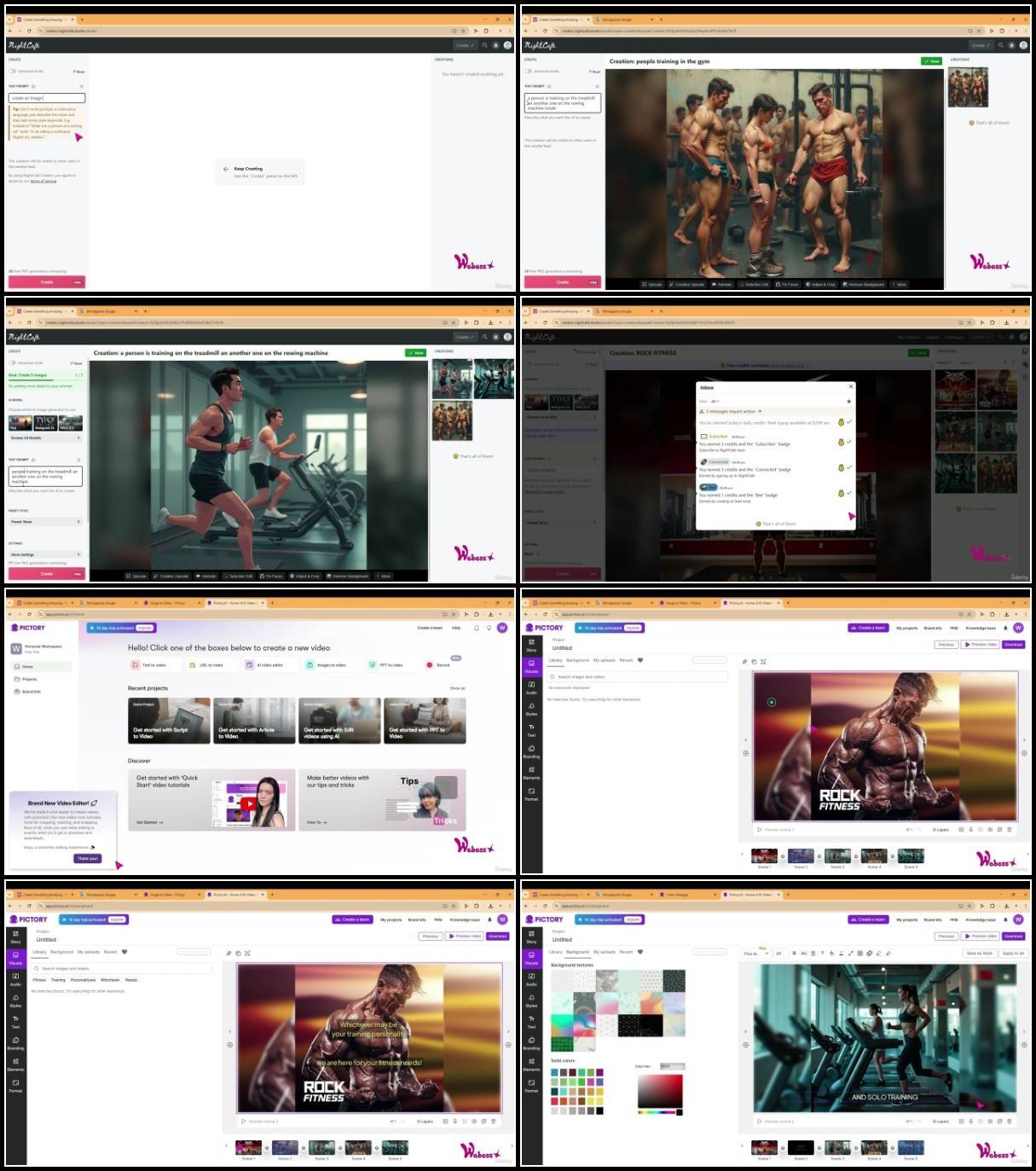The image size is (1036, 1171).
Task: Click Animate below the gym creation image
Action: [x=722, y=284]
